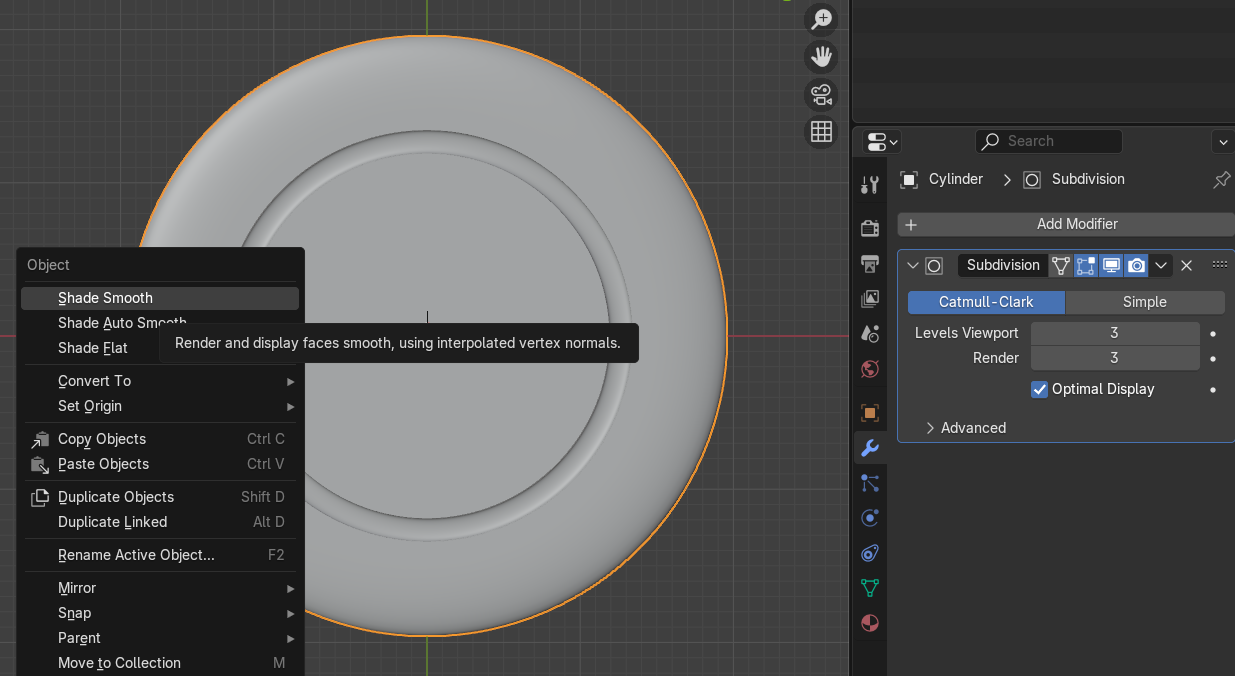Toggle the modifier's render camera visibility
The image size is (1235, 676).
tap(1136, 265)
